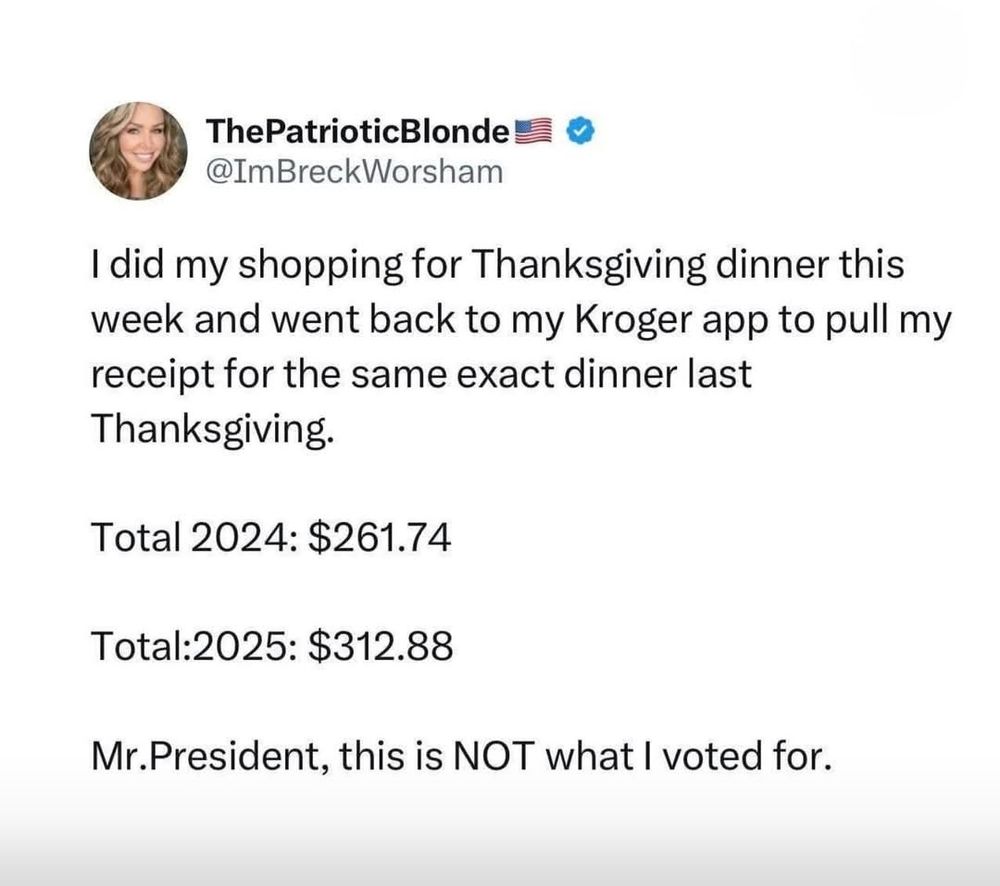This screenshot has width=1000, height=886.
Task: Click the Total:2025 label
Action: coord(194,646)
